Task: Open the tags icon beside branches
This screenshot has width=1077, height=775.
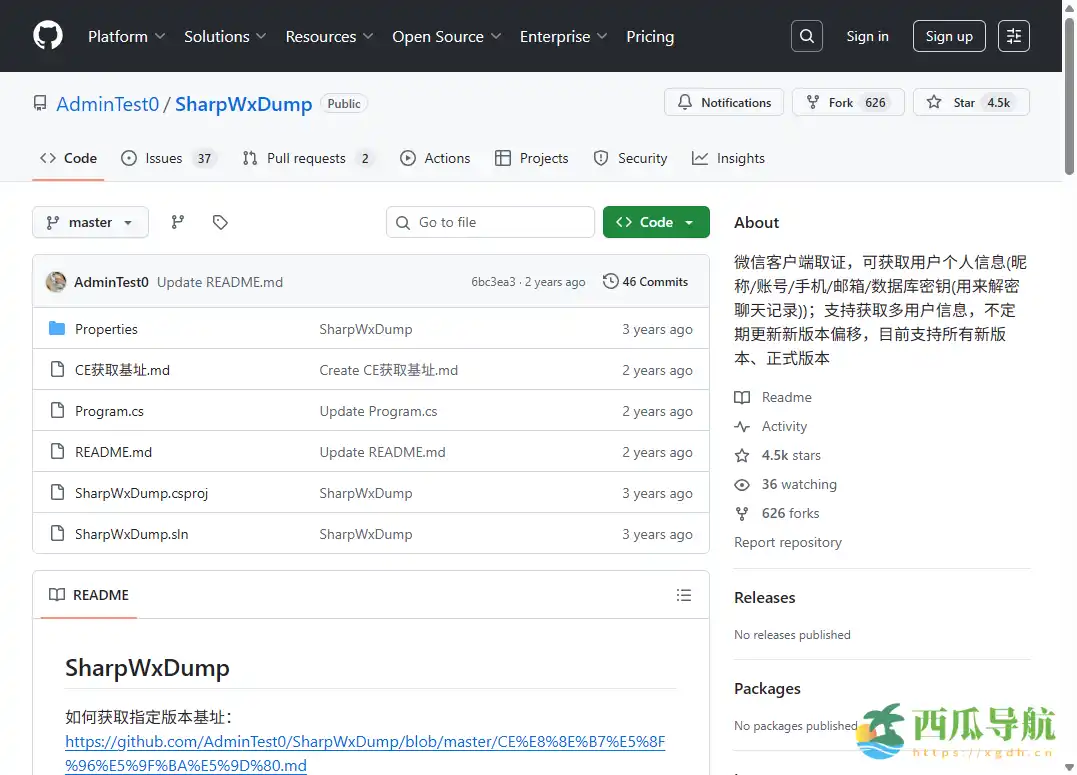Action: pos(220,221)
